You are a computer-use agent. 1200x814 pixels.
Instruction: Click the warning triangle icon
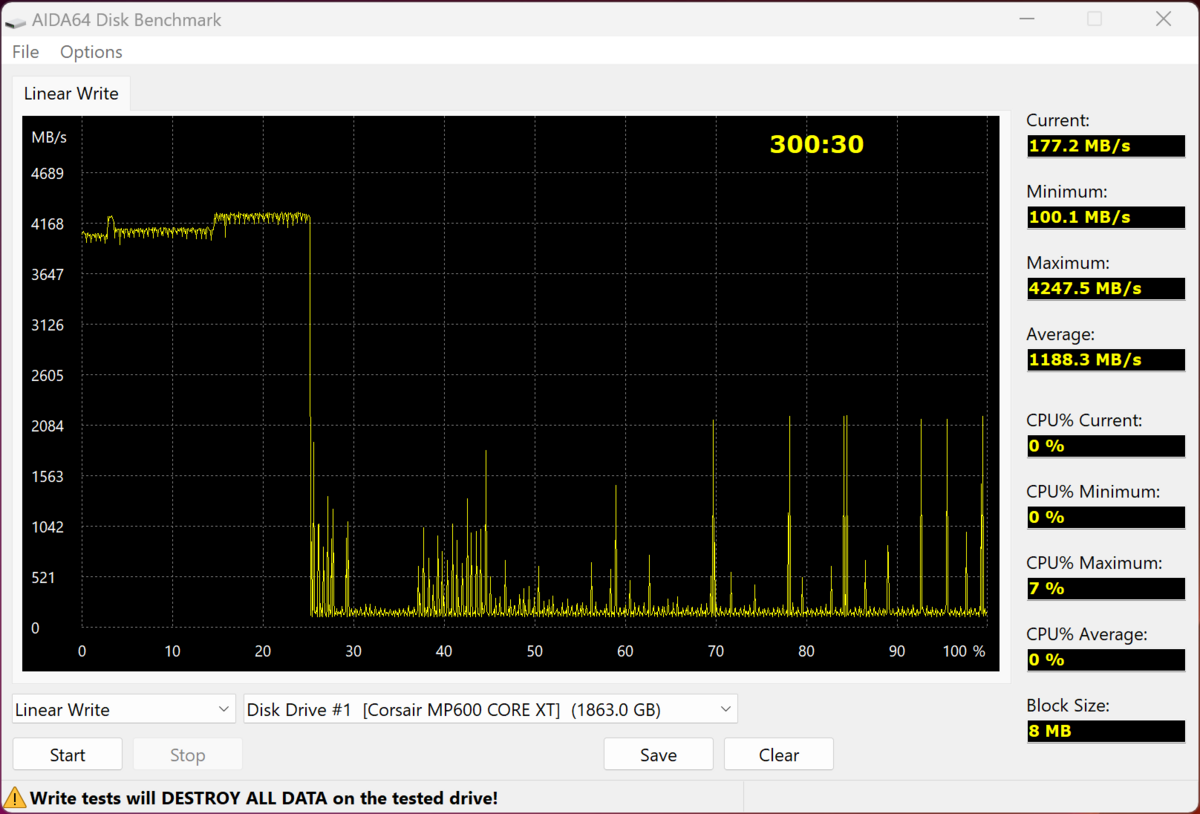(x=15, y=797)
